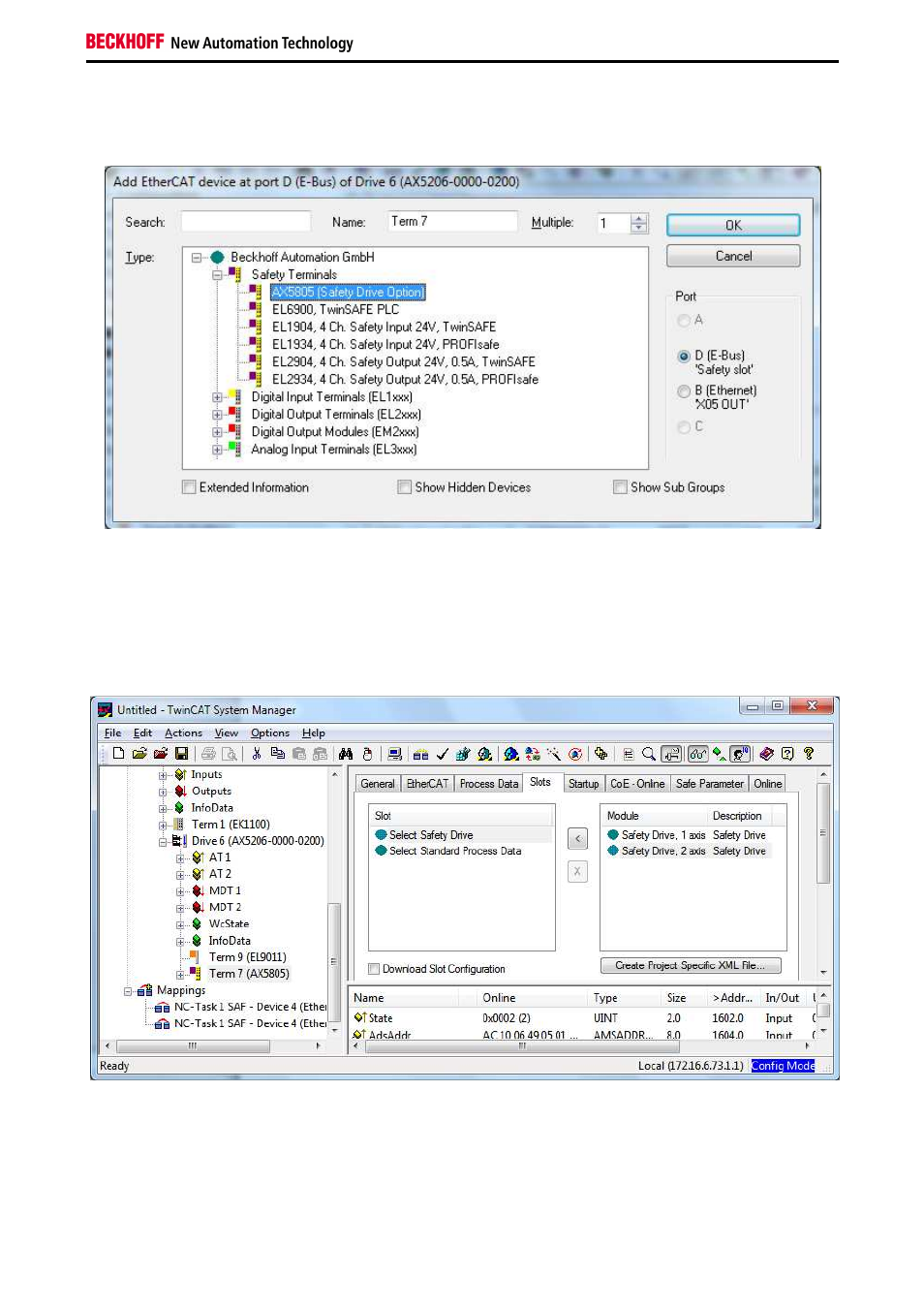Click the icon beside Safety Drive, 2 axis module
Image resolution: width=924 pixels, height=1309 pixels.
[613, 851]
